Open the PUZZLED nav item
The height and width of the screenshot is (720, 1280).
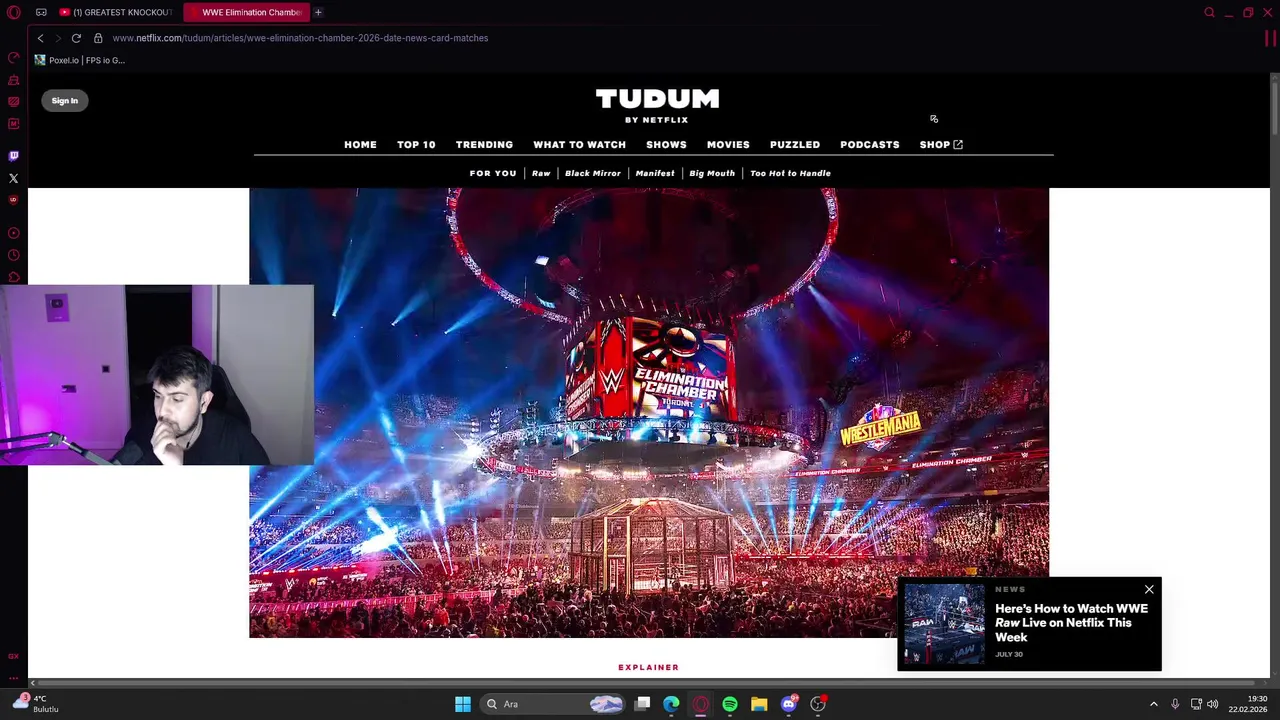(x=795, y=145)
